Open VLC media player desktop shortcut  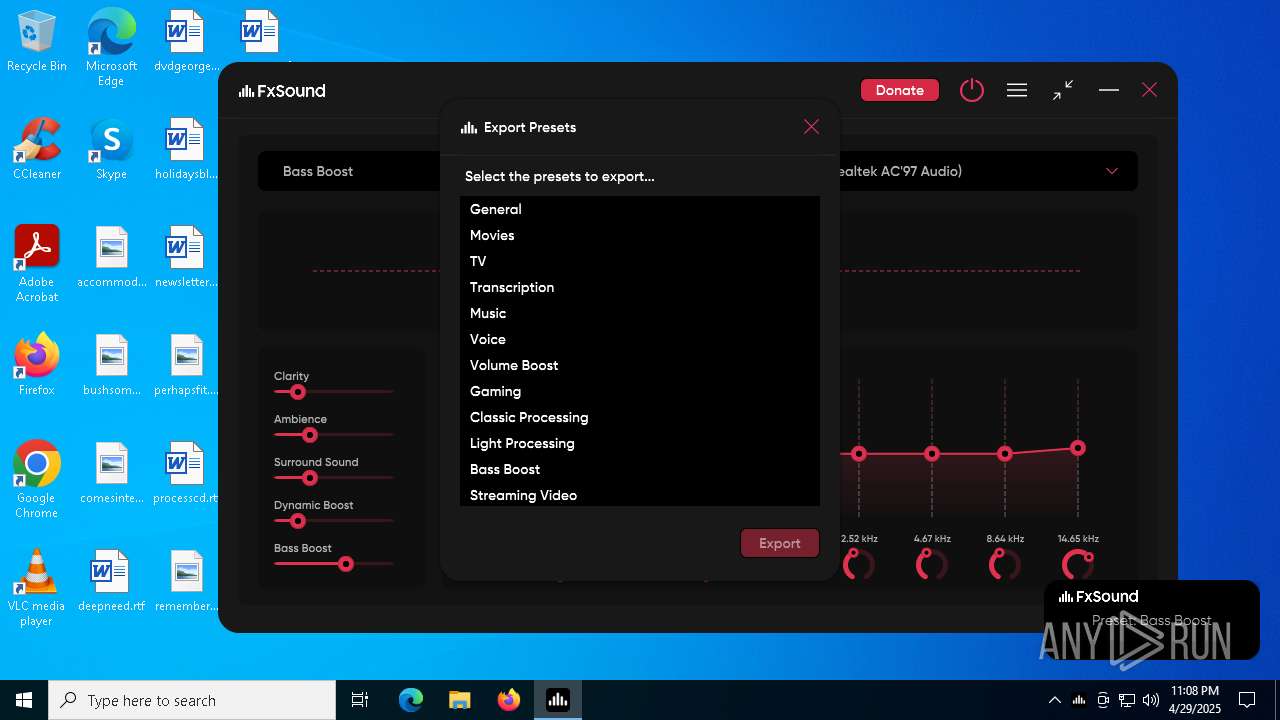pos(37,587)
